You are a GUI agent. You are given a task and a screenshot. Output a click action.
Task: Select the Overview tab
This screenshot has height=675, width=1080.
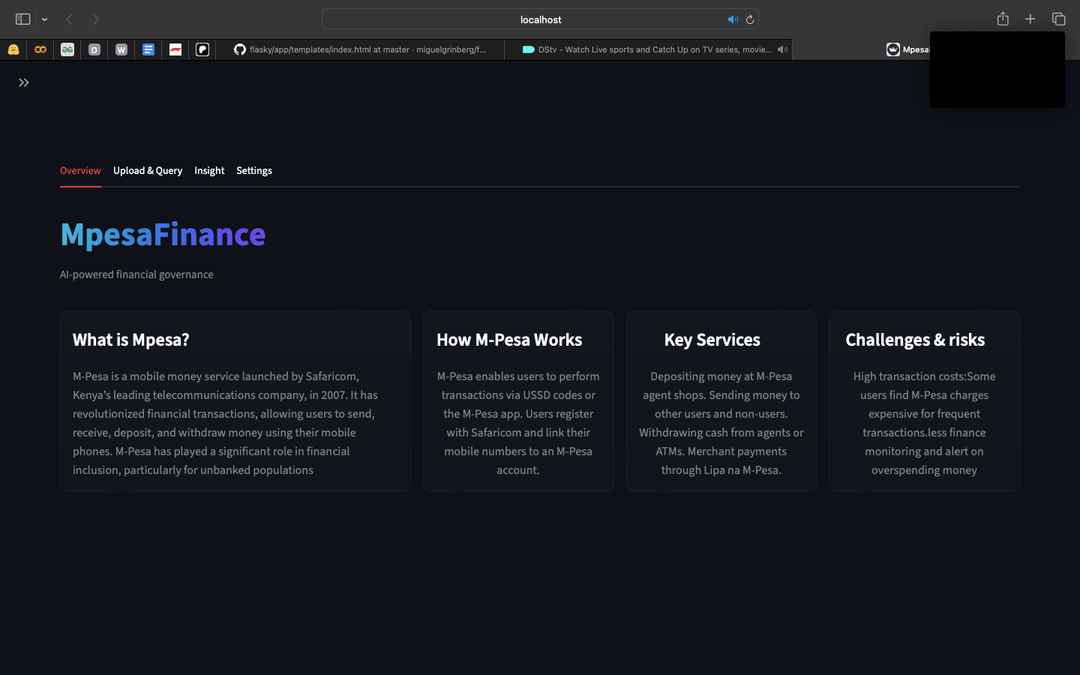(x=80, y=171)
